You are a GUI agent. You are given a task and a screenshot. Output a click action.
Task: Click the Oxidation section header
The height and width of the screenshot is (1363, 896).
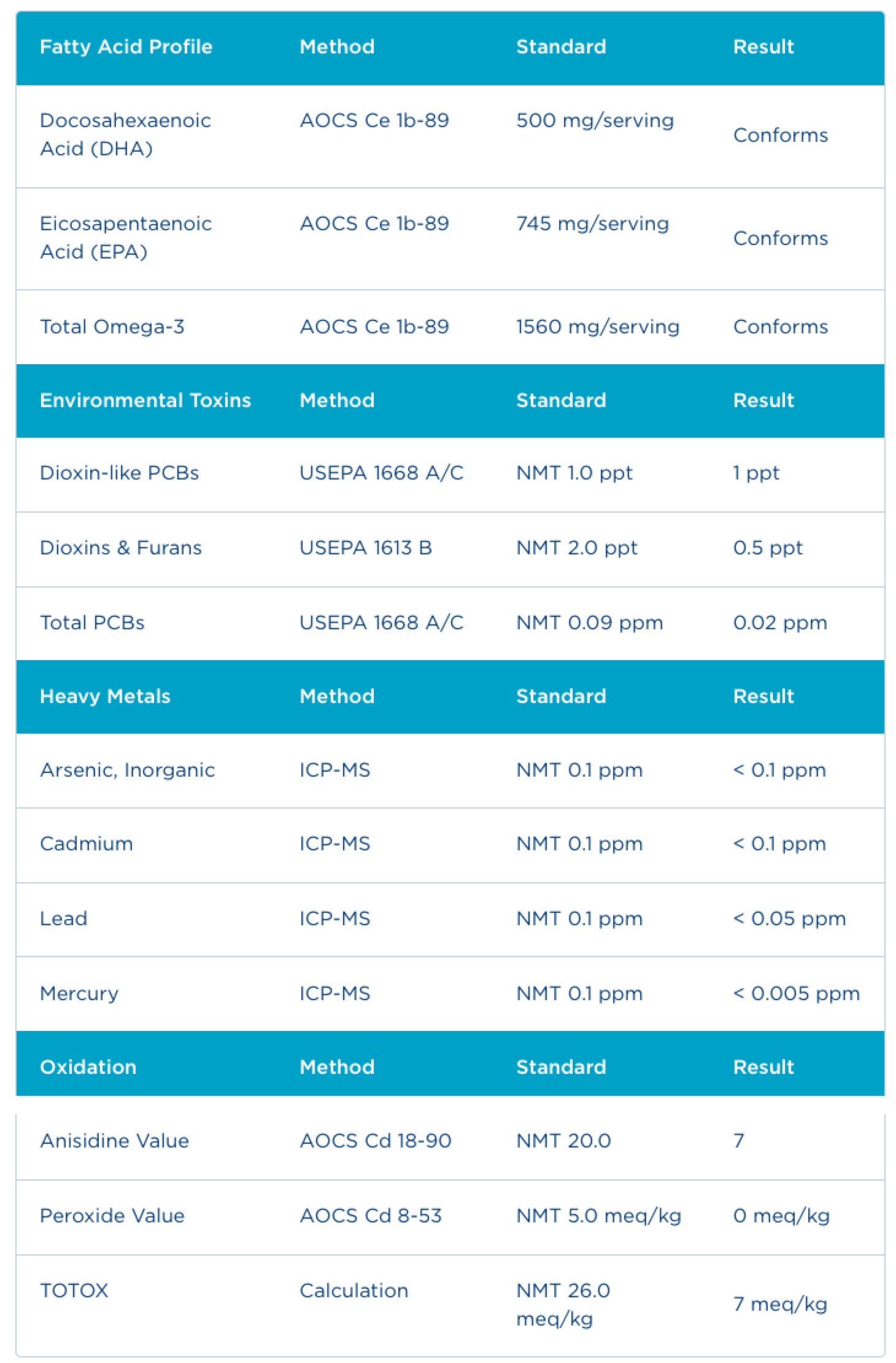tap(88, 1067)
